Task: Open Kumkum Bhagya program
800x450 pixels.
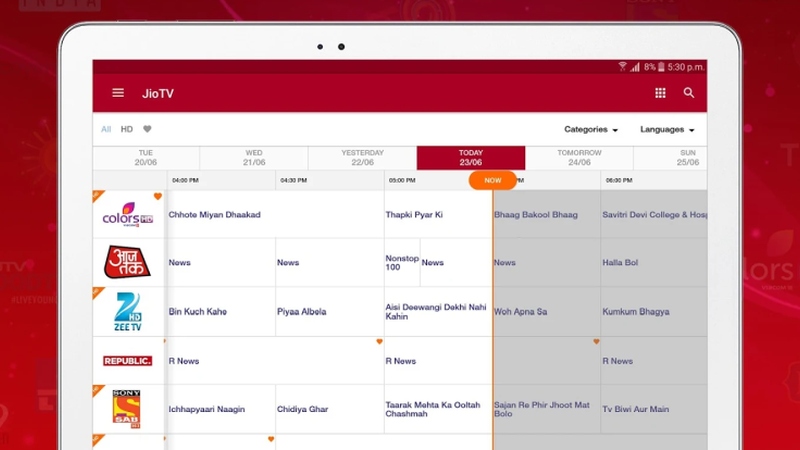Action: pos(655,311)
